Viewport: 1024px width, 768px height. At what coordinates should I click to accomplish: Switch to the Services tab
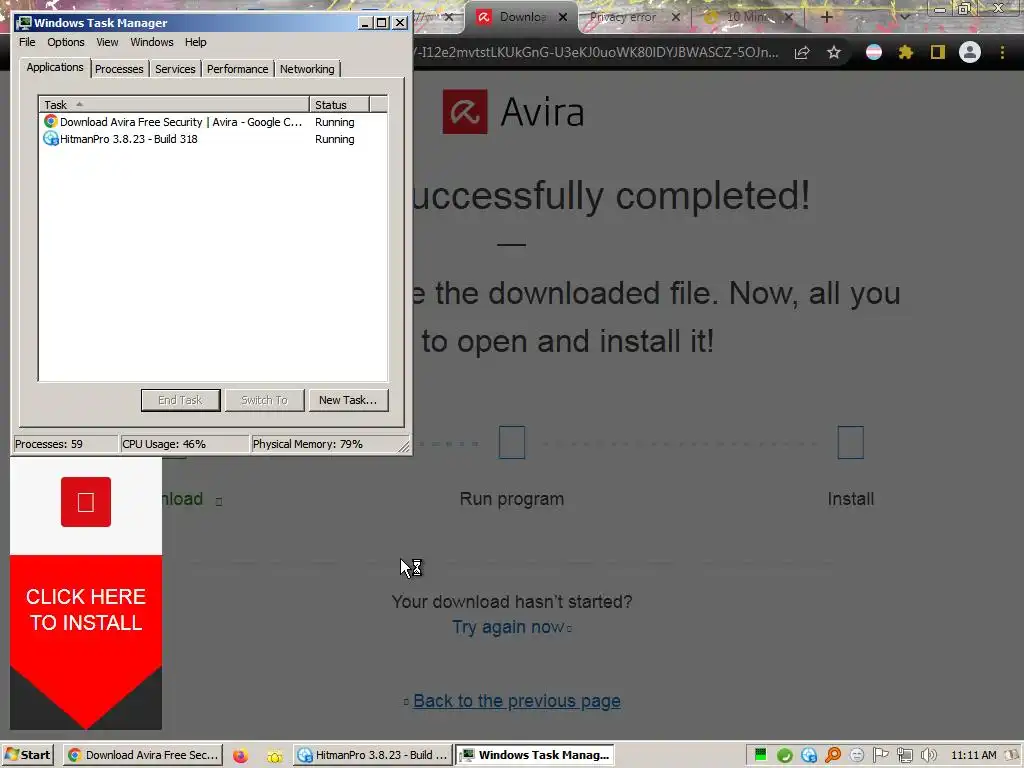[175, 69]
